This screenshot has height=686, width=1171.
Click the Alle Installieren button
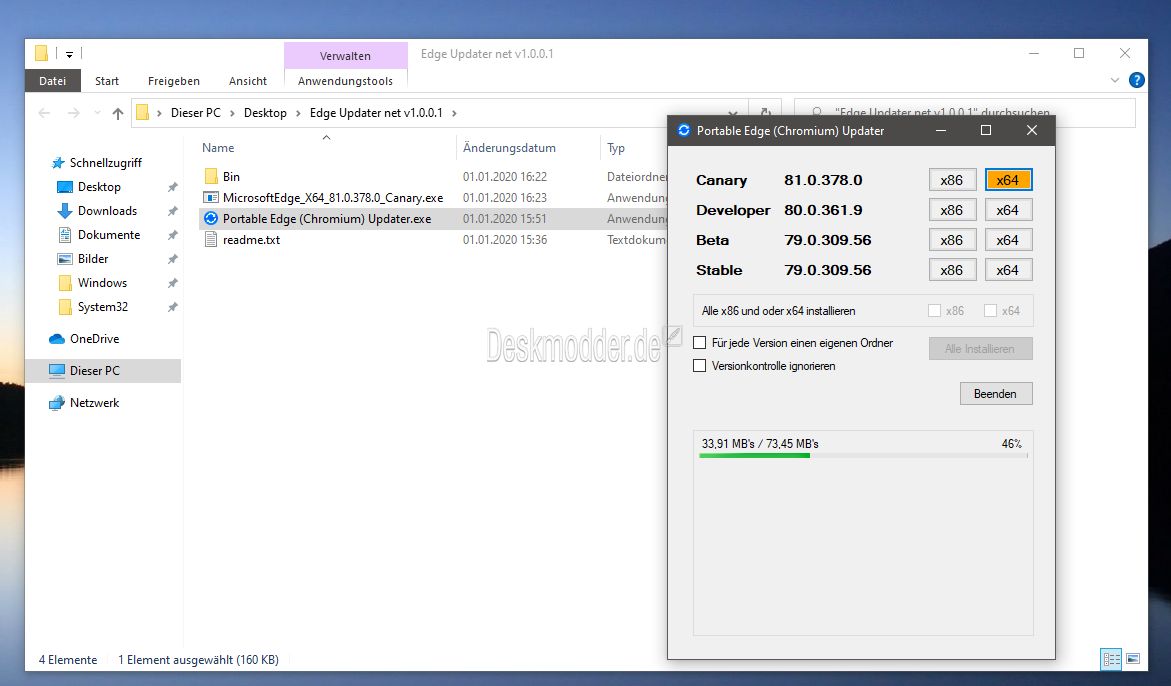point(981,349)
